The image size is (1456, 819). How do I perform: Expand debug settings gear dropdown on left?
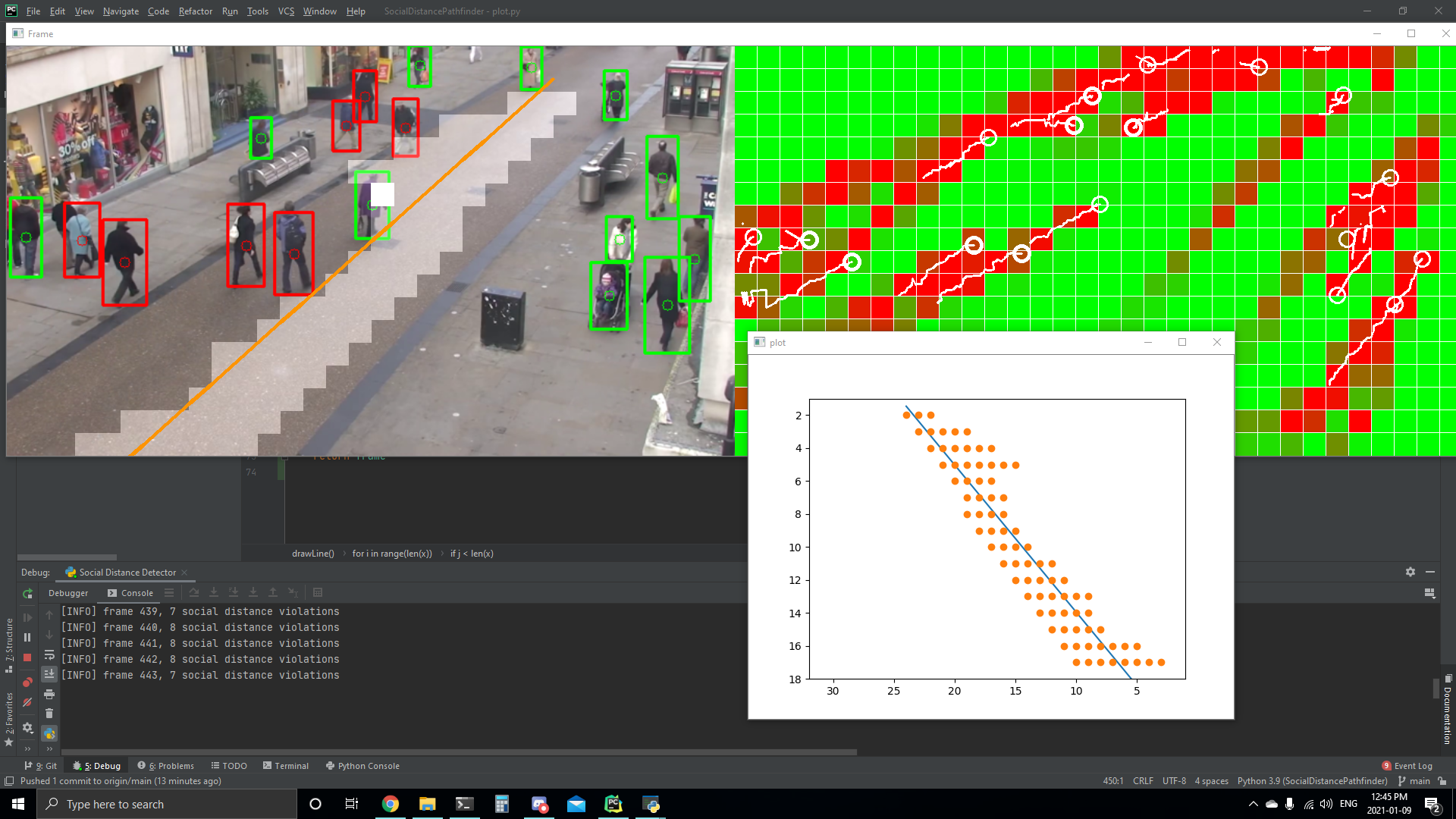[27, 728]
